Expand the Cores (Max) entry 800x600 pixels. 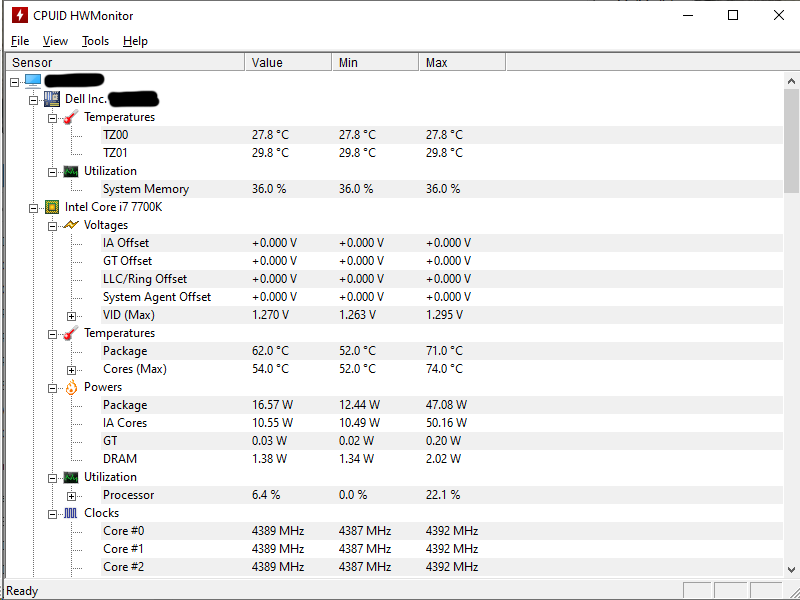tap(70, 369)
